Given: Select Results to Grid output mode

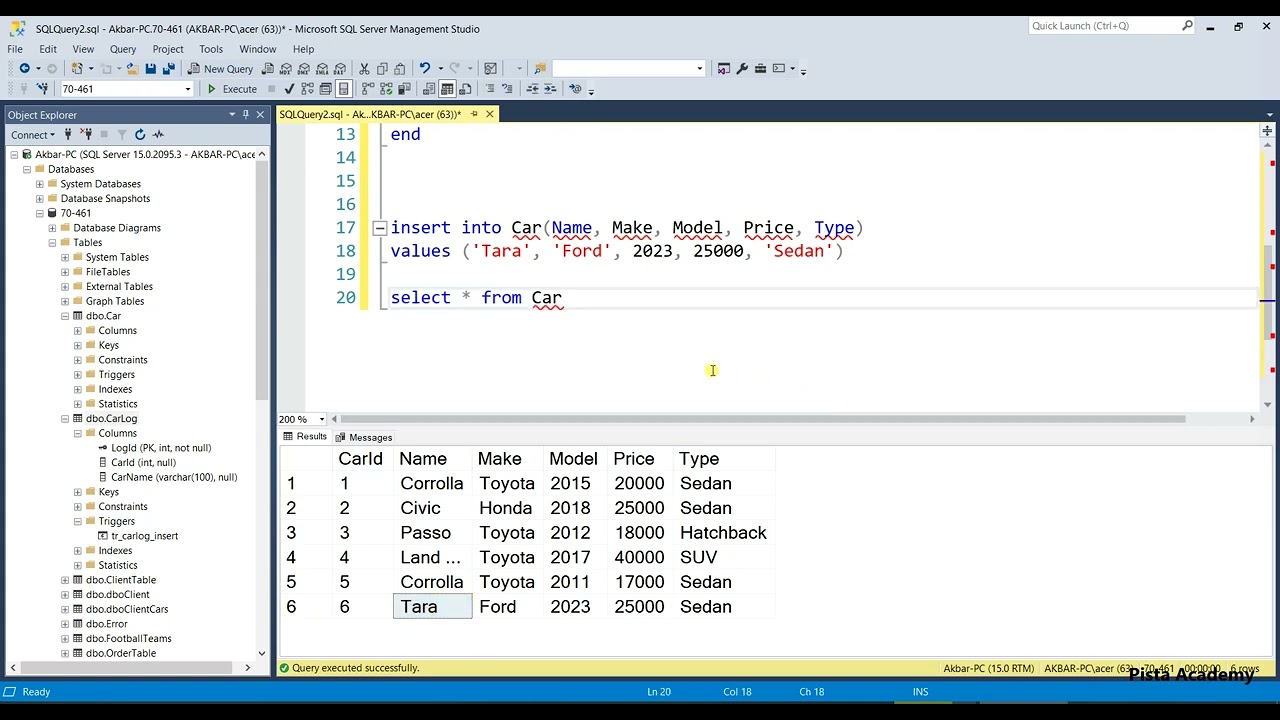Looking at the screenshot, I should click(447, 89).
